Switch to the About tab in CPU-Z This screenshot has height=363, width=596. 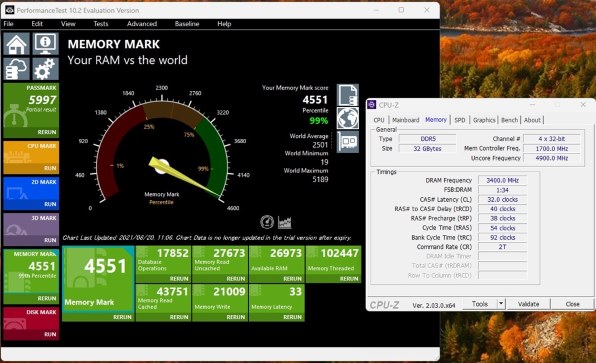(532, 120)
